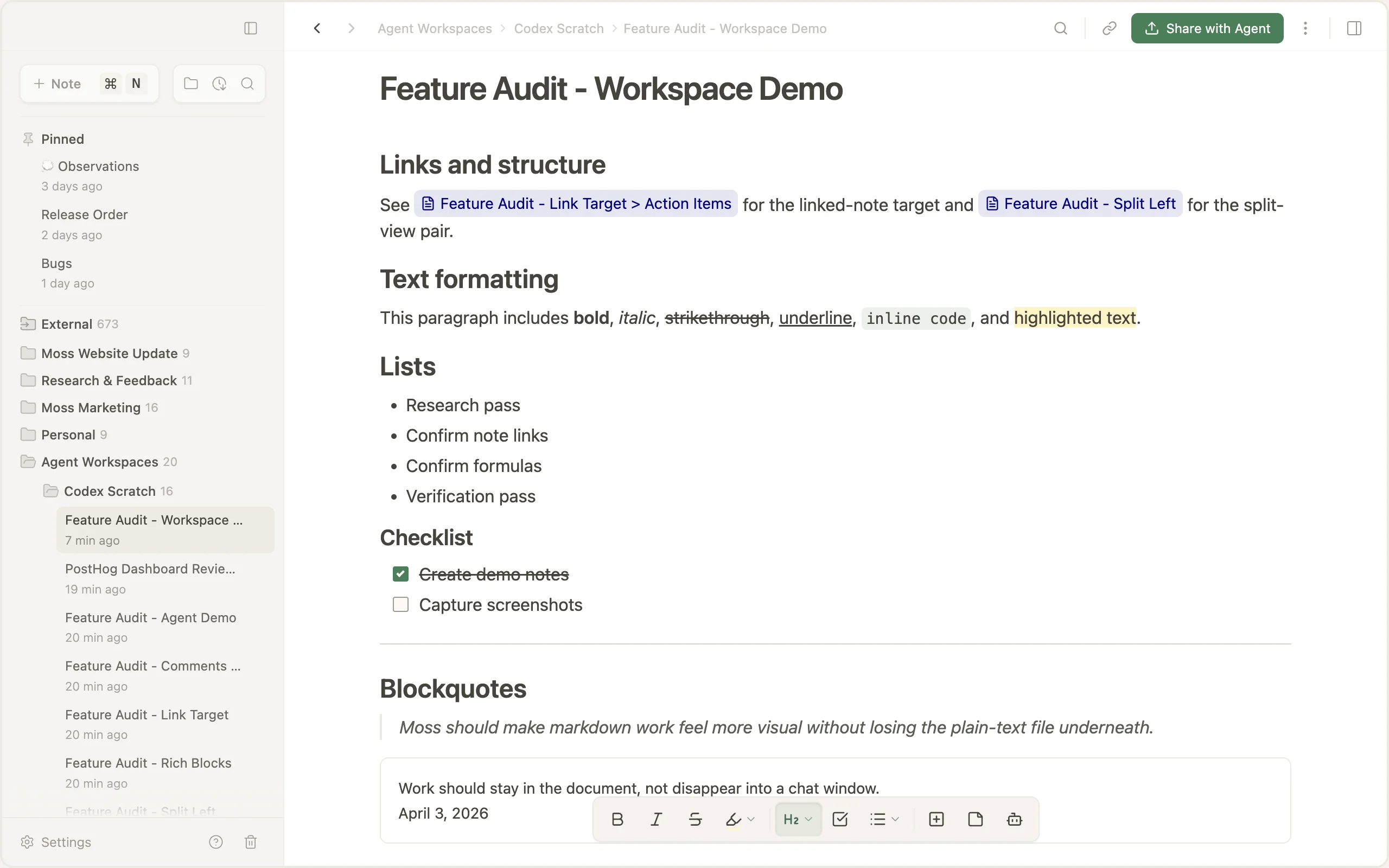Viewport: 1389px width, 868px height.
Task: Click the copy note link icon
Action: [1109, 28]
